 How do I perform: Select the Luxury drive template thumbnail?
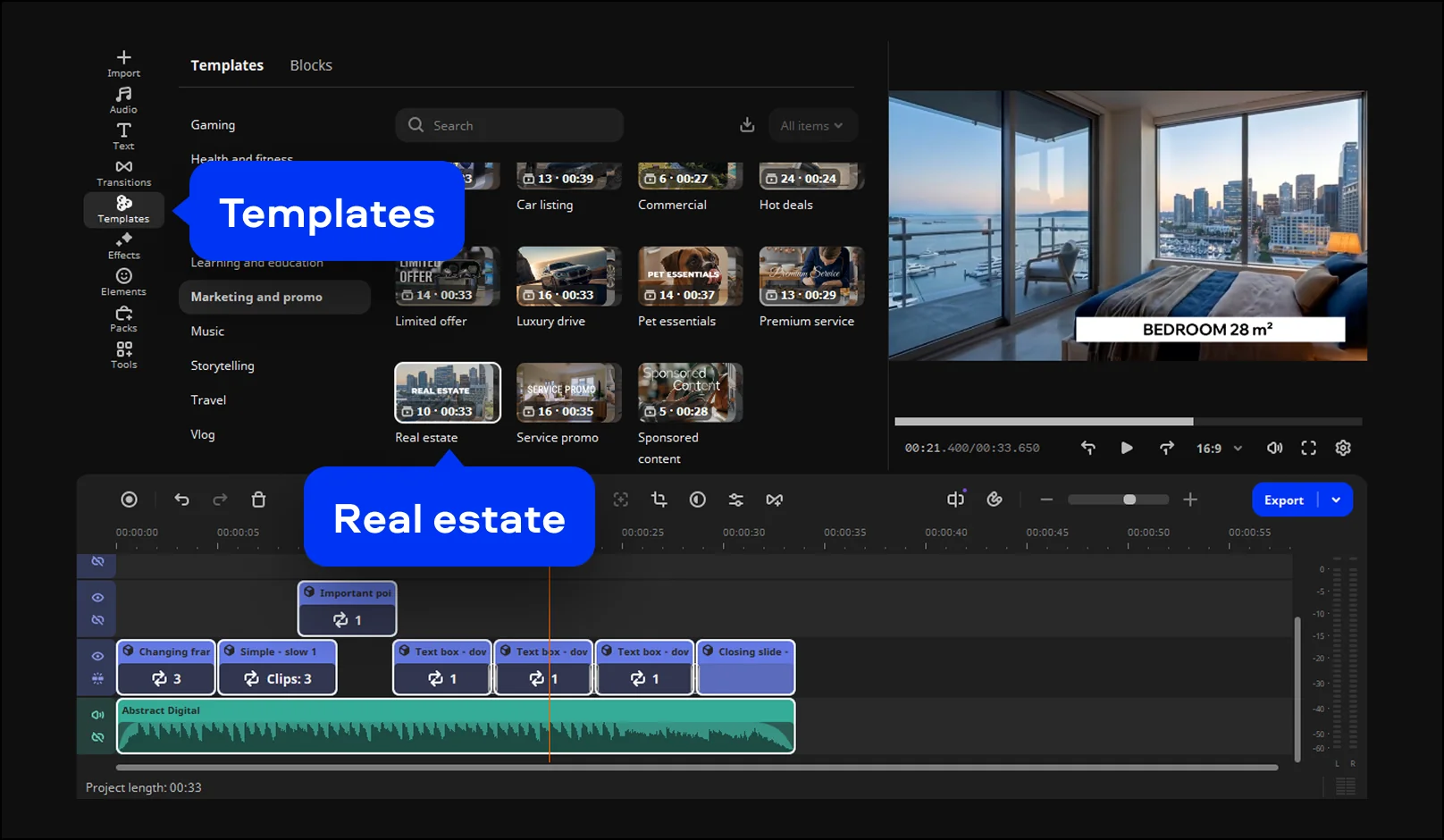(568, 276)
